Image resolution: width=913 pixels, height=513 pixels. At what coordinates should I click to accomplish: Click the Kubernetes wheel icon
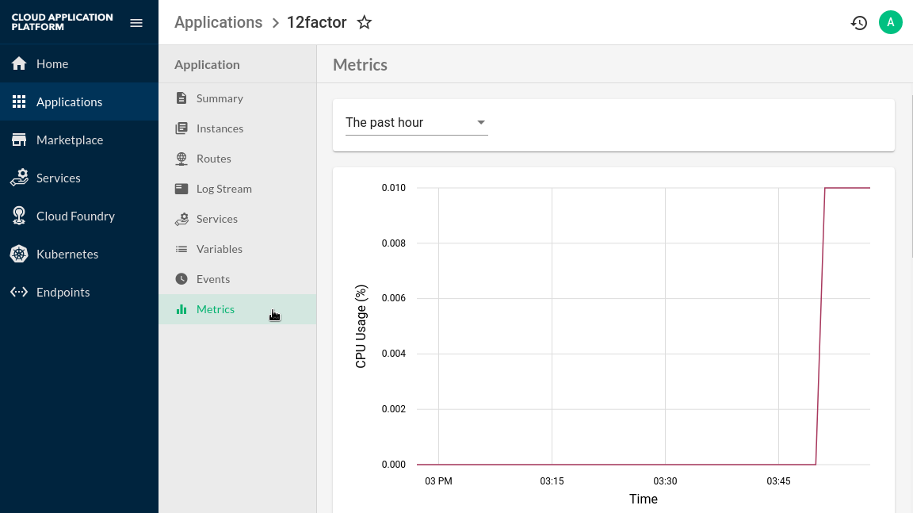pyautogui.click(x=18, y=254)
